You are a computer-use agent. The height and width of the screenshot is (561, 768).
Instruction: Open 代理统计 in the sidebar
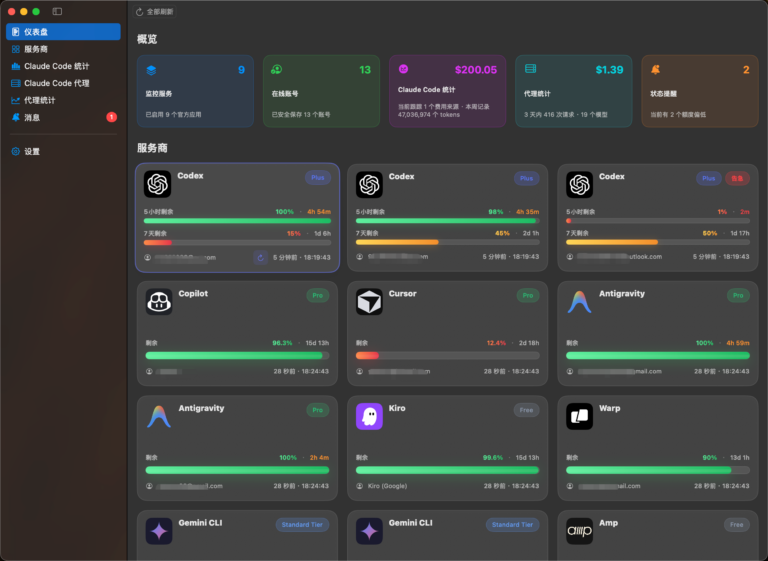tap(63, 100)
